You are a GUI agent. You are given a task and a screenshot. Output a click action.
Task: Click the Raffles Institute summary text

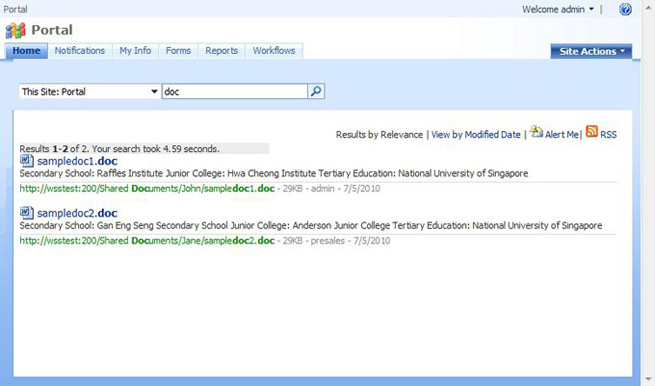pyautogui.click(x=274, y=173)
